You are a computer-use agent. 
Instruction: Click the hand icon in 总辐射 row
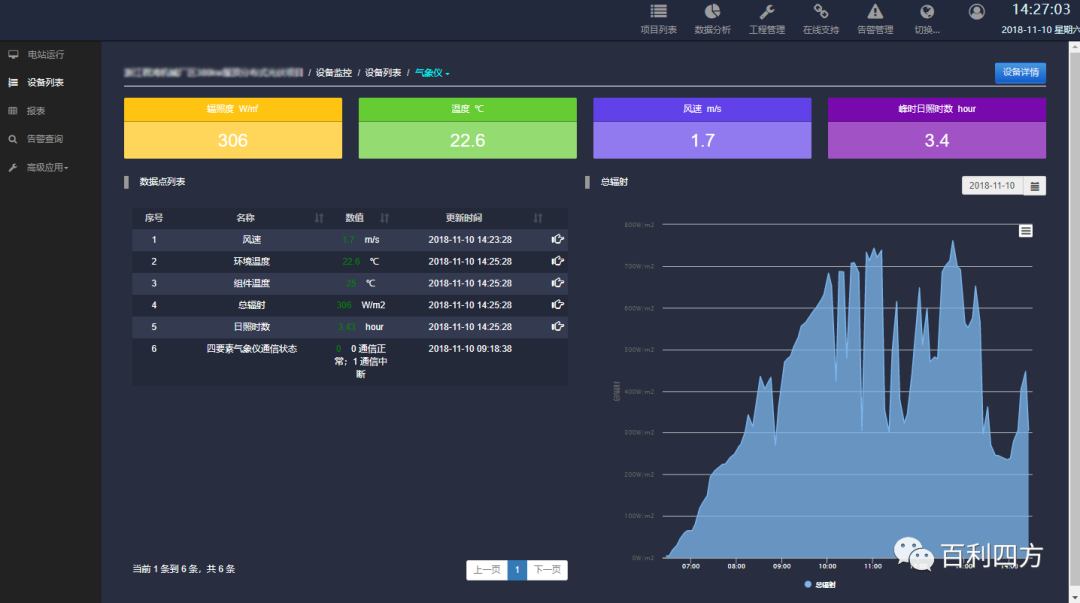557,305
